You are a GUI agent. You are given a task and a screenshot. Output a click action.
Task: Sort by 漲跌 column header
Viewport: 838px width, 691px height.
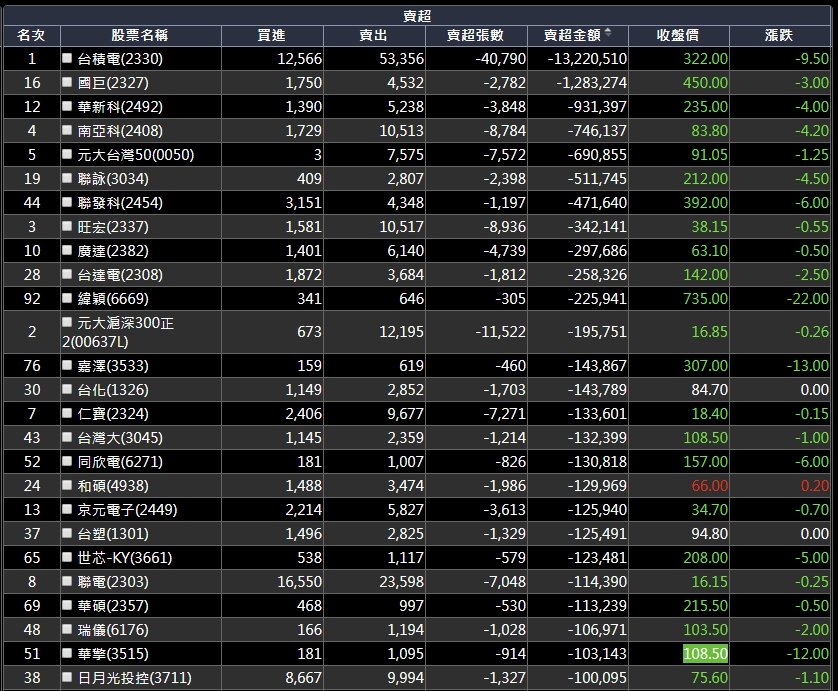pos(780,35)
